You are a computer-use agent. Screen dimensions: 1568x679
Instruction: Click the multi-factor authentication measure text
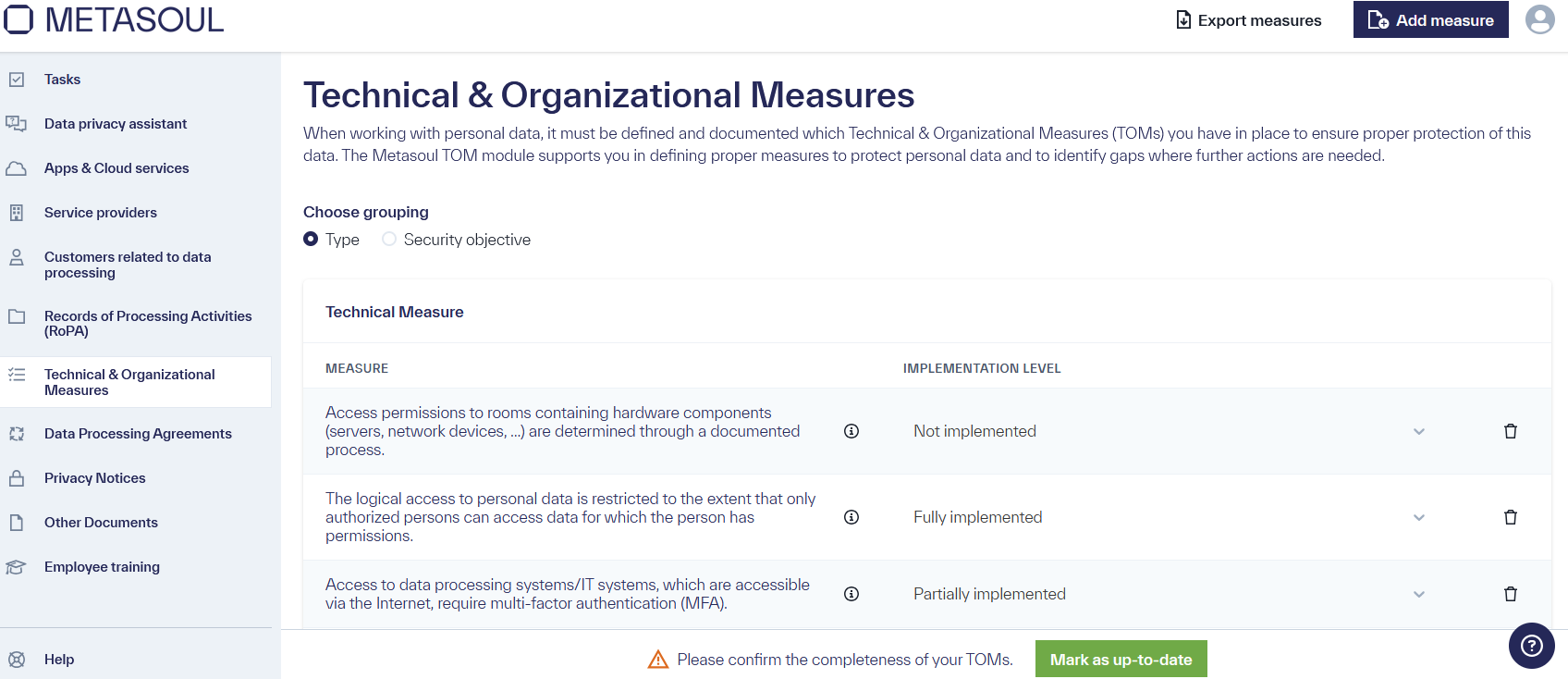pos(568,594)
